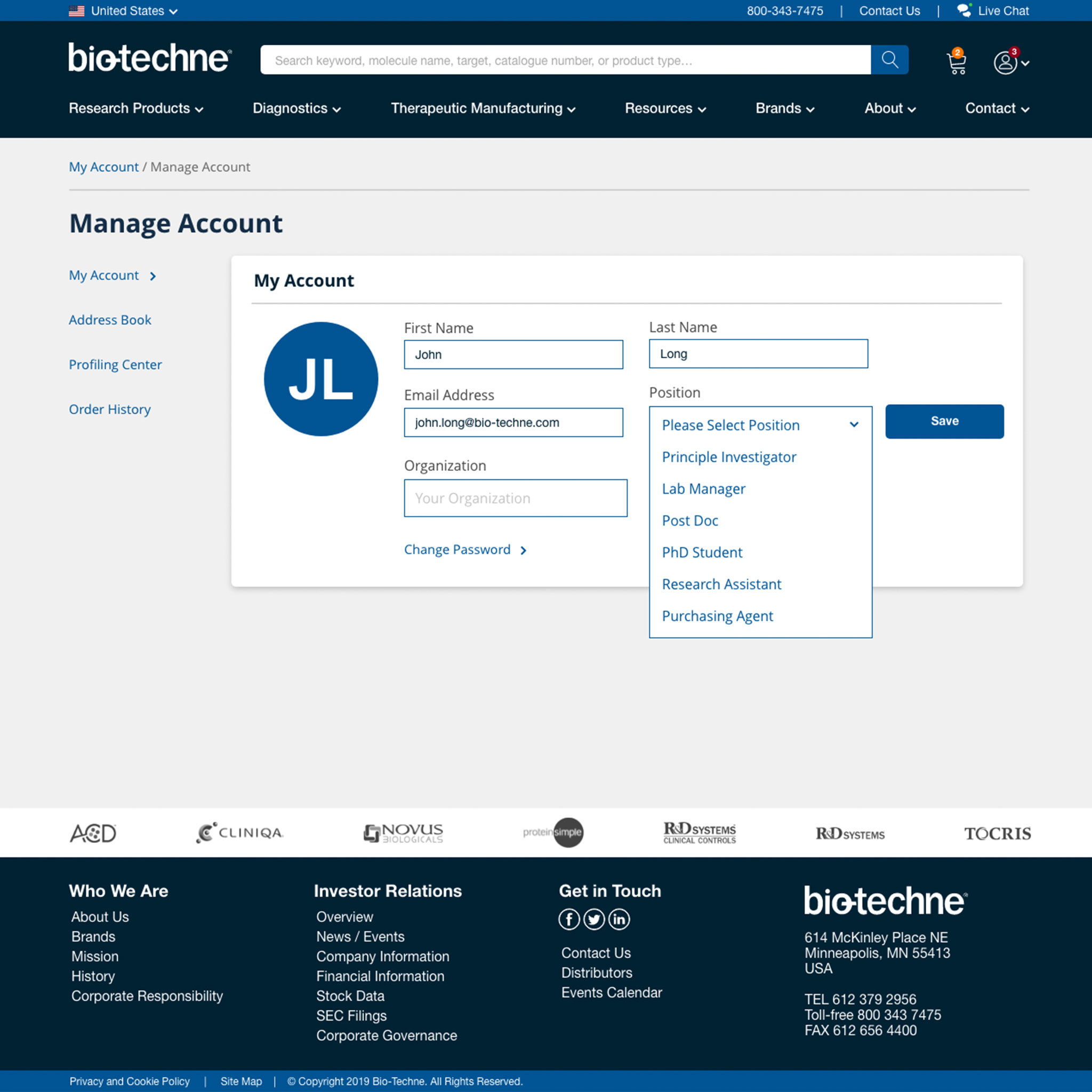Click My Account breadcrumb link

(103, 167)
